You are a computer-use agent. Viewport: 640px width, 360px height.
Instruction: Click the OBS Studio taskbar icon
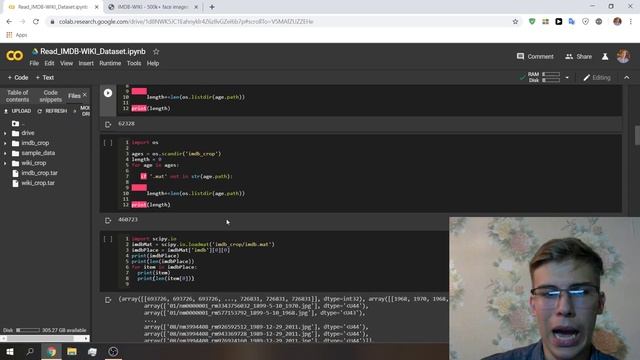click(x=113, y=351)
